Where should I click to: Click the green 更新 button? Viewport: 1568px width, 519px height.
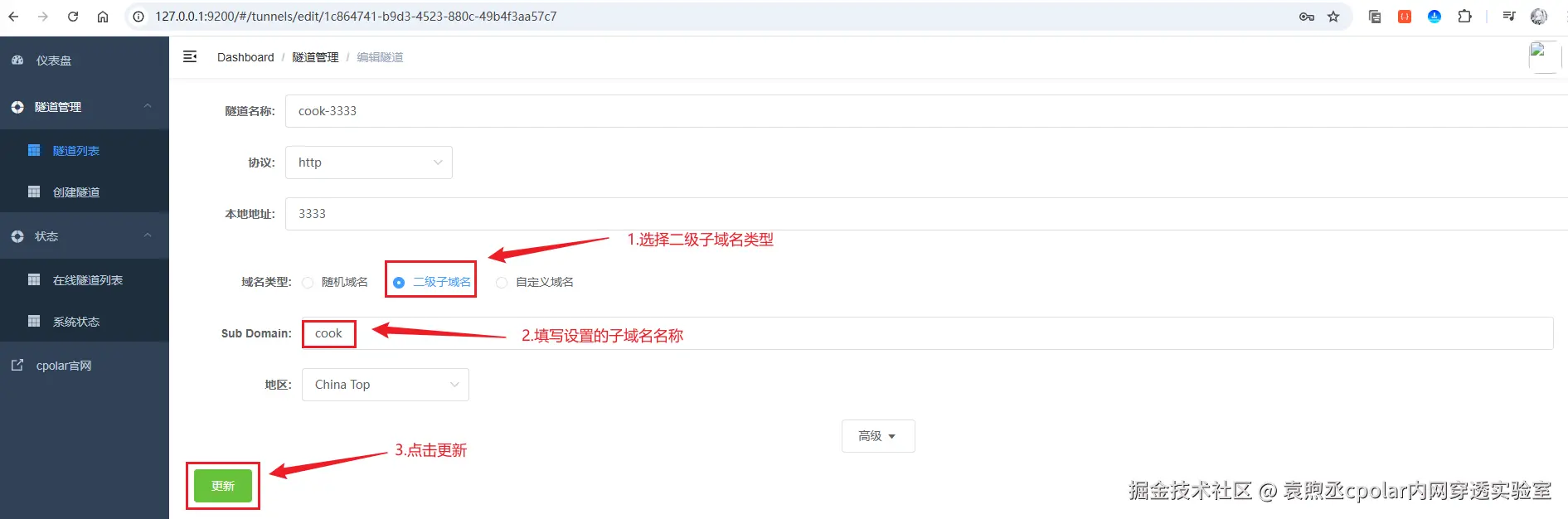223,486
